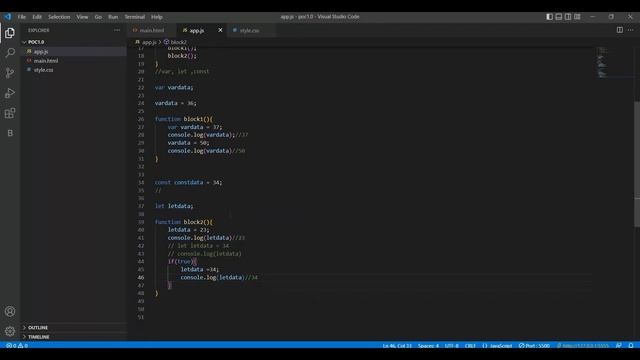Image resolution: width=640 pixels, height=360 pixels.
Task: Open the Extensions view
Action: [x=10, y=113]
